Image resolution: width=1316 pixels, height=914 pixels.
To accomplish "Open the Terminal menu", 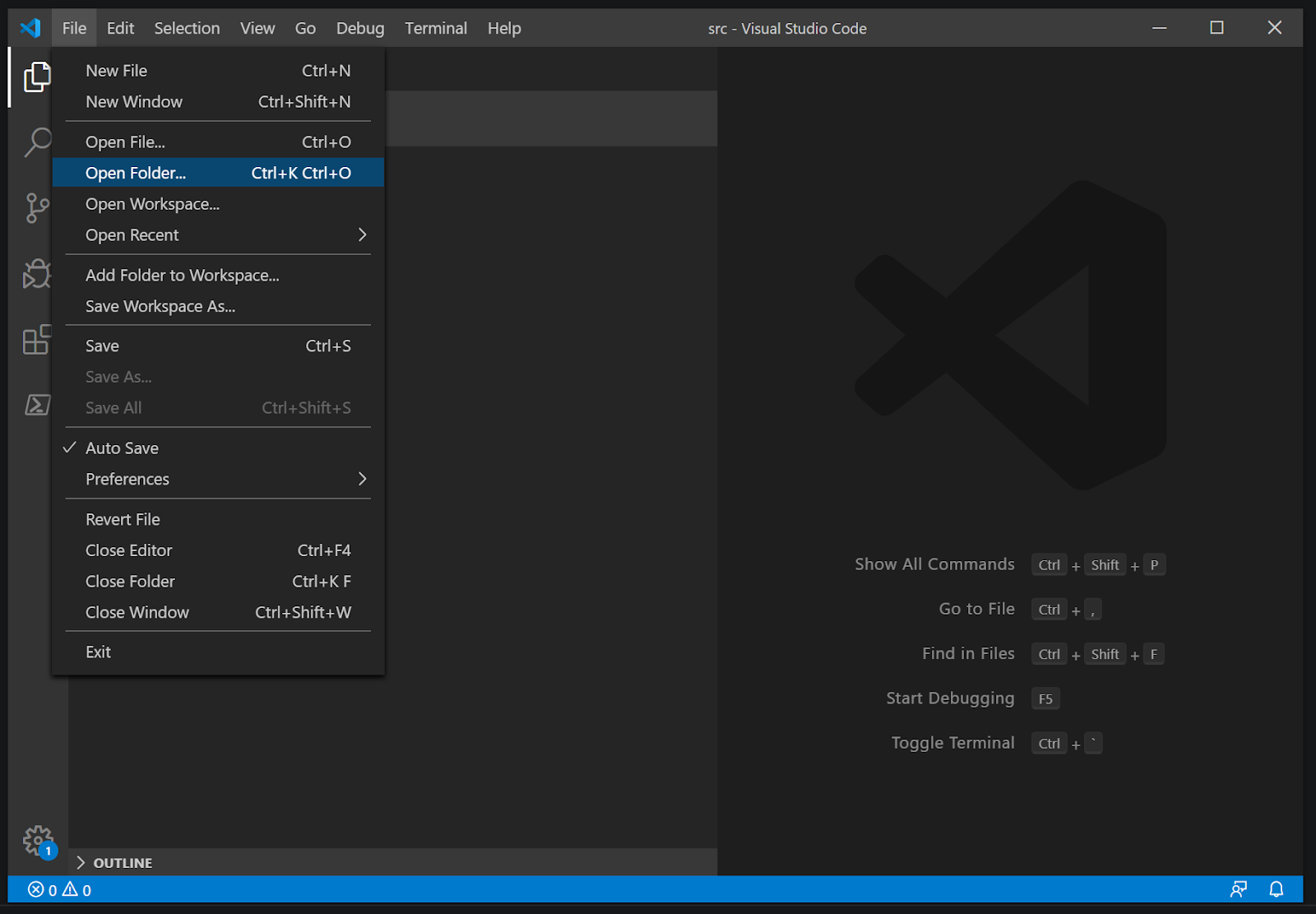I will (435, 28).
